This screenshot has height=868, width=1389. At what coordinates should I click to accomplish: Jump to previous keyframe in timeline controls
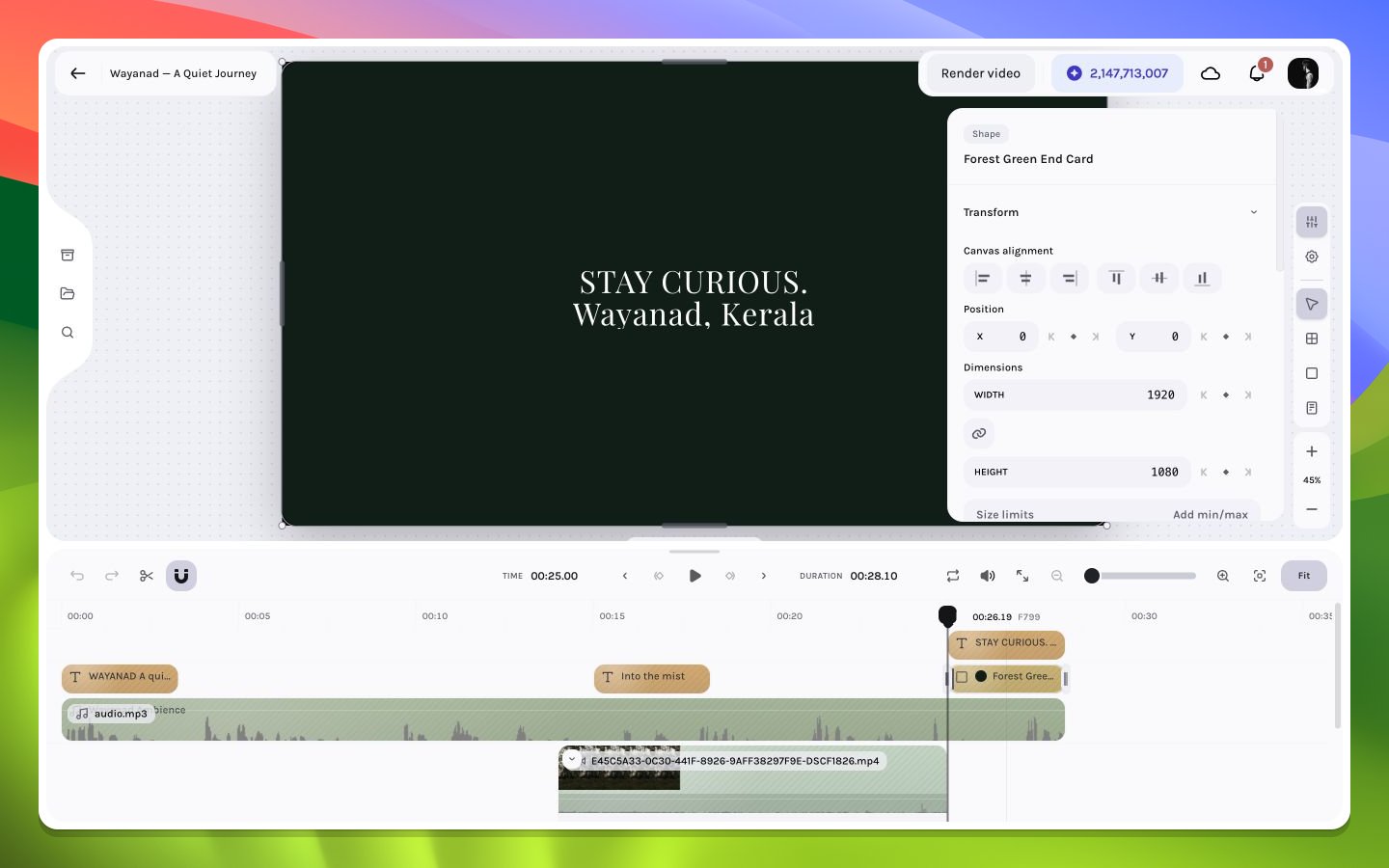pyautogui.click(x=659, y=576)
